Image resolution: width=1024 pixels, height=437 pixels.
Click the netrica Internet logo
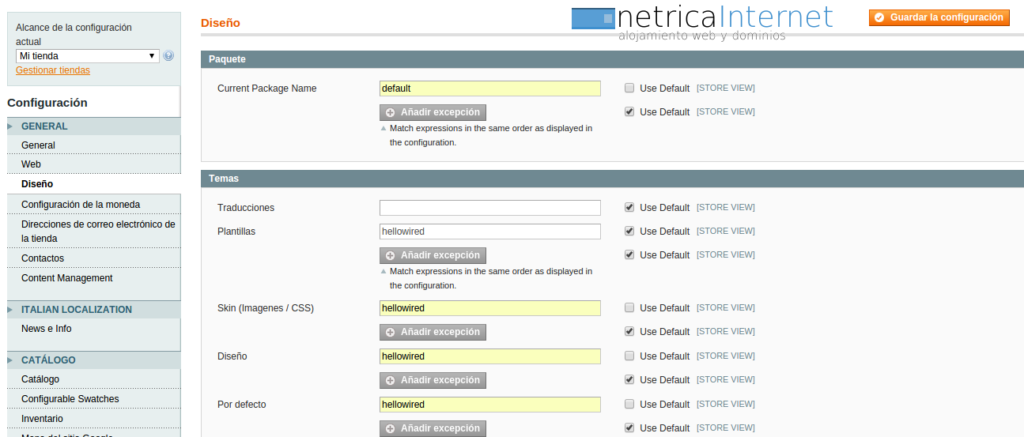[703, 23]
